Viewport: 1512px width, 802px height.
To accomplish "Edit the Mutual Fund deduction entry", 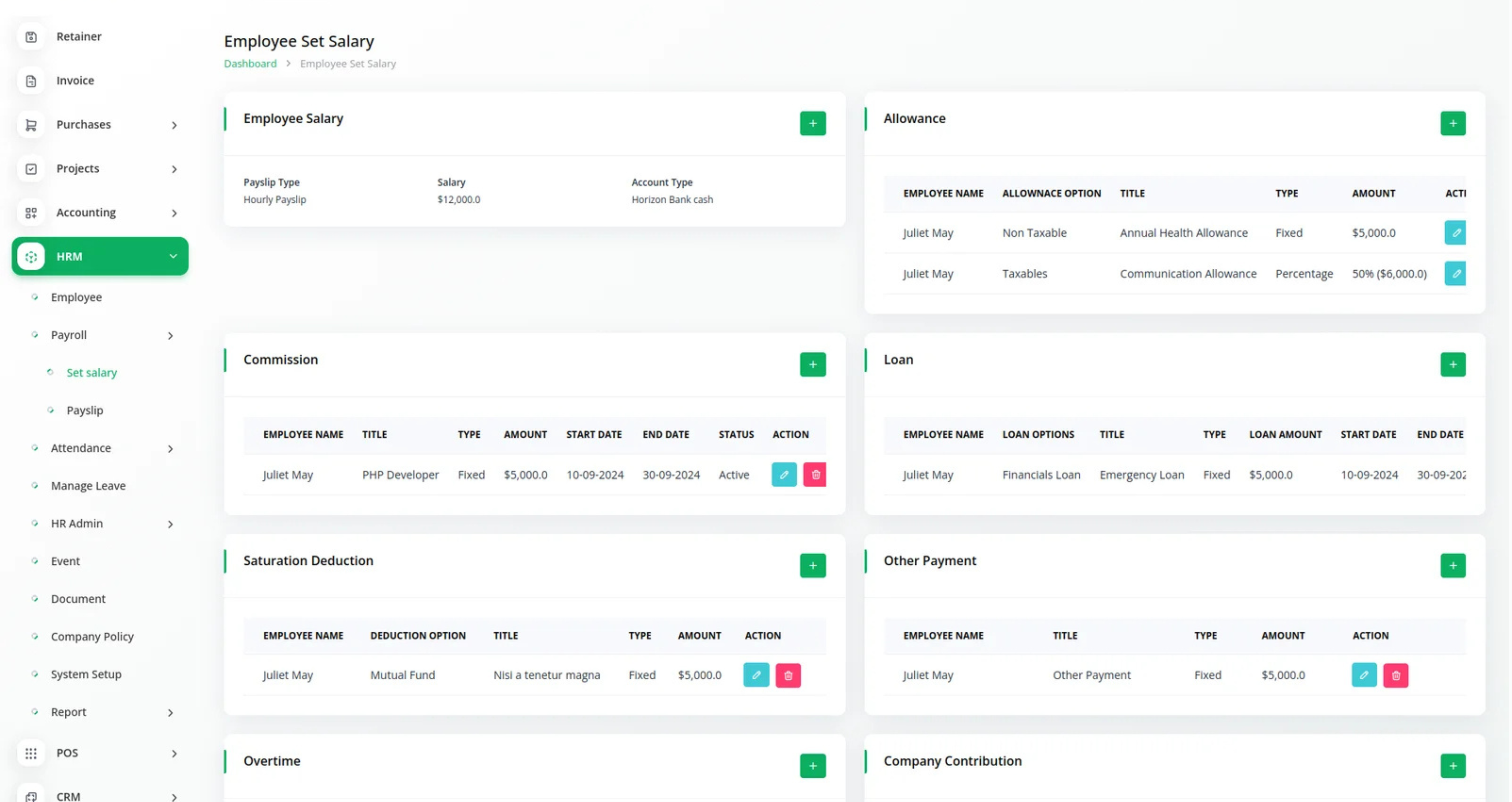I will pyautogui.click(x=756, y=675).
